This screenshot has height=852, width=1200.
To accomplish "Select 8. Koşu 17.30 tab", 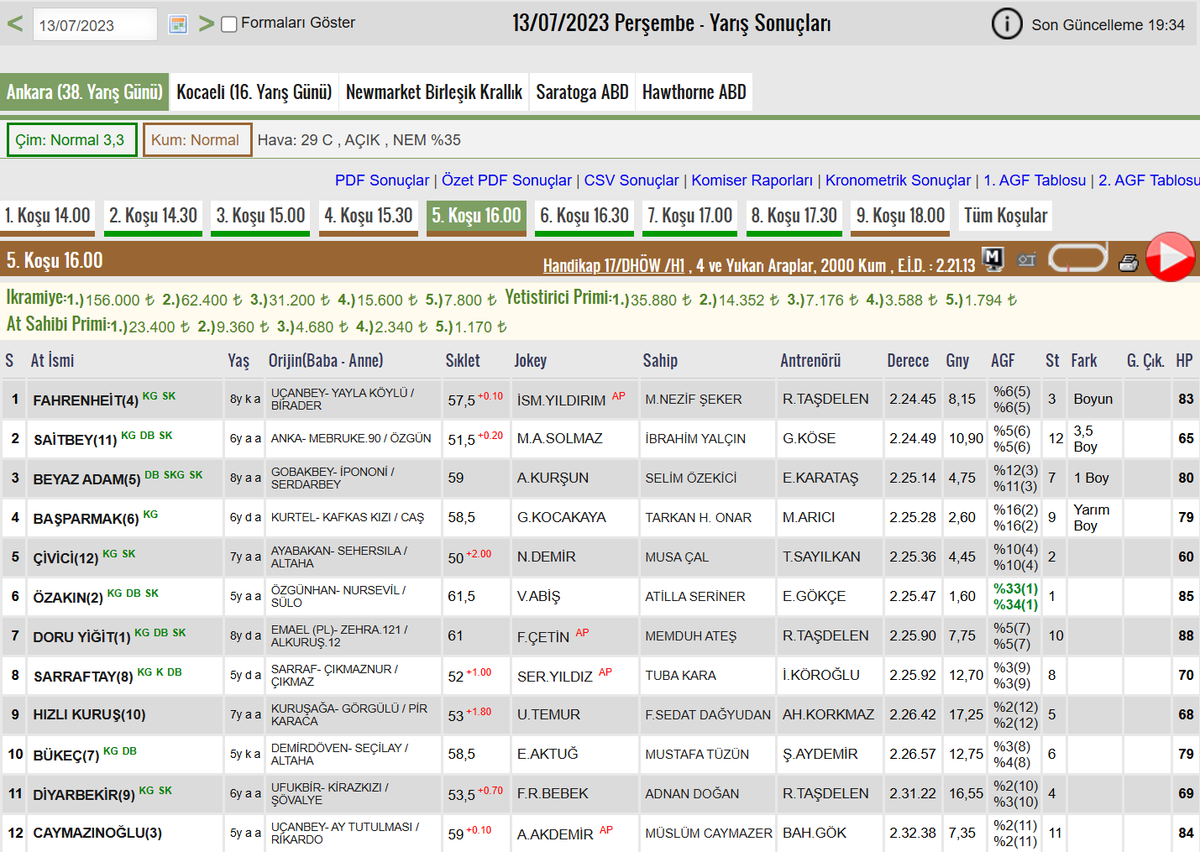I will [794, 216].
